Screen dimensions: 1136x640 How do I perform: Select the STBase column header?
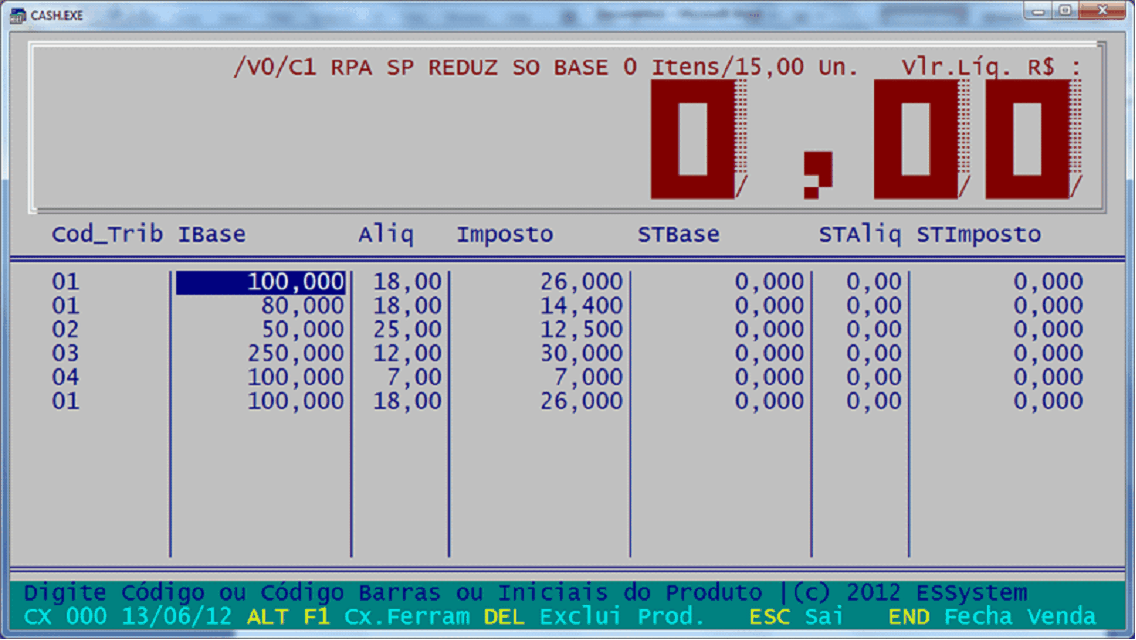[678, 235]
